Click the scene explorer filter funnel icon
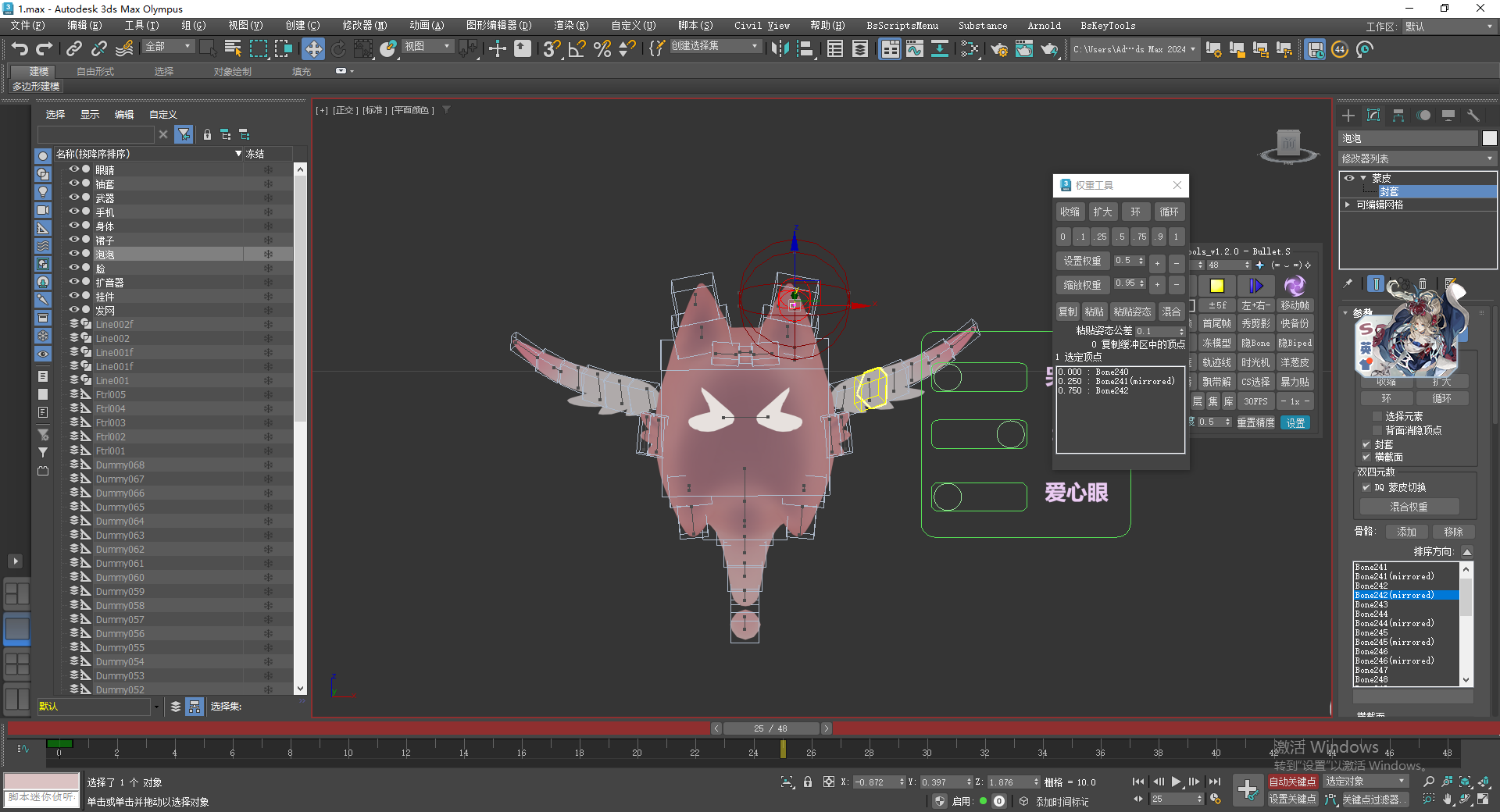1500x812 pixels. (x=184, y=134)
